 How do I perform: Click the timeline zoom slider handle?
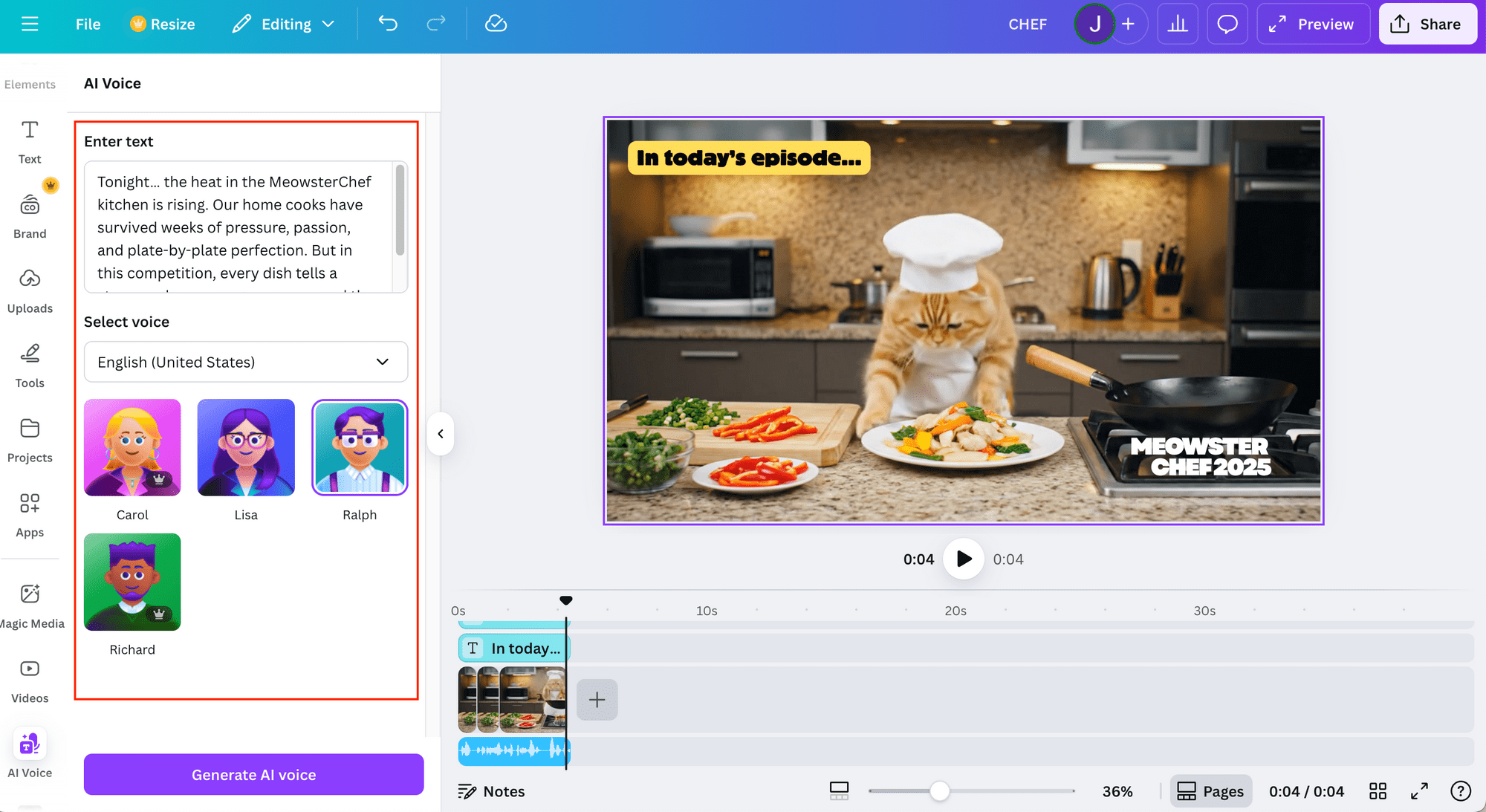(x=939, y=791)
